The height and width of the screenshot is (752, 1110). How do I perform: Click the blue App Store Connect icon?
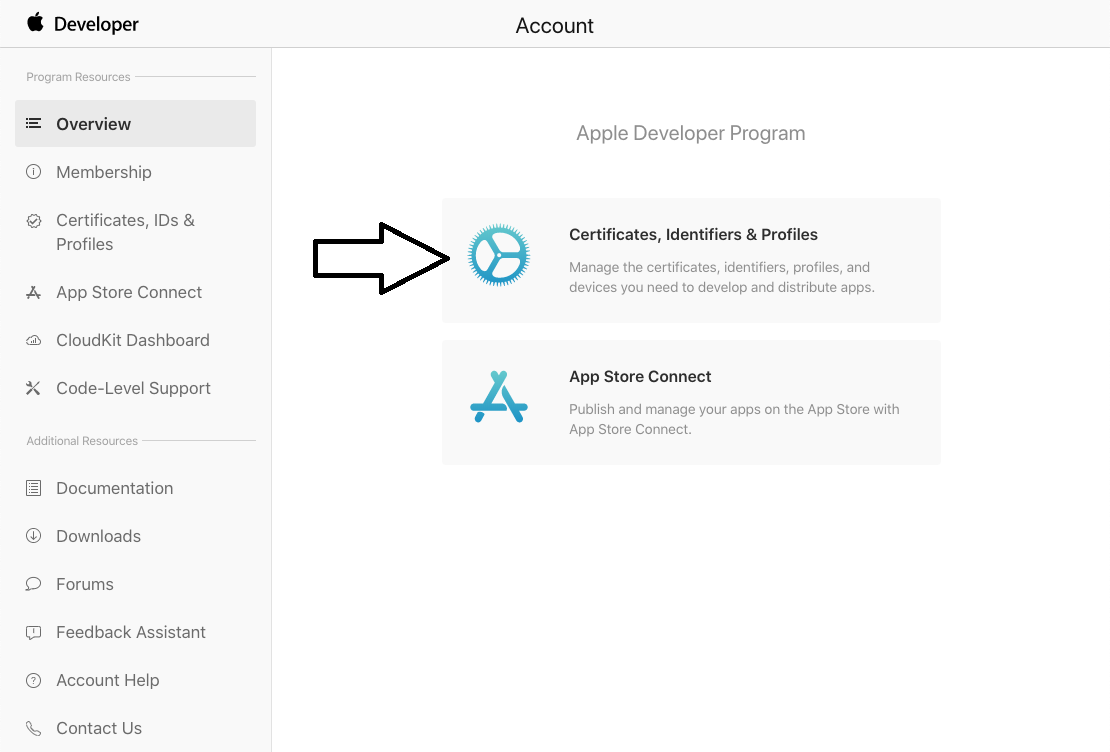click(x=499, y=397)
